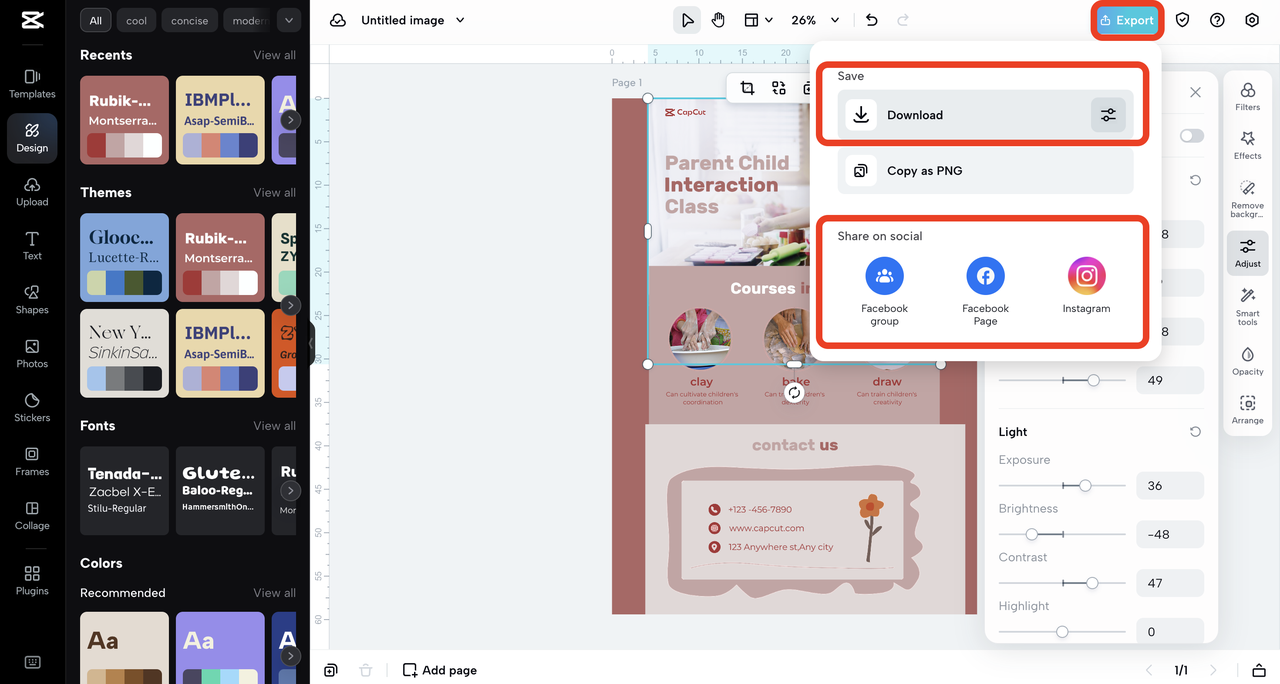This screenshot has height=684, width=1280.
Task: Open the Arrange panel
Action: coord(1247,410)
